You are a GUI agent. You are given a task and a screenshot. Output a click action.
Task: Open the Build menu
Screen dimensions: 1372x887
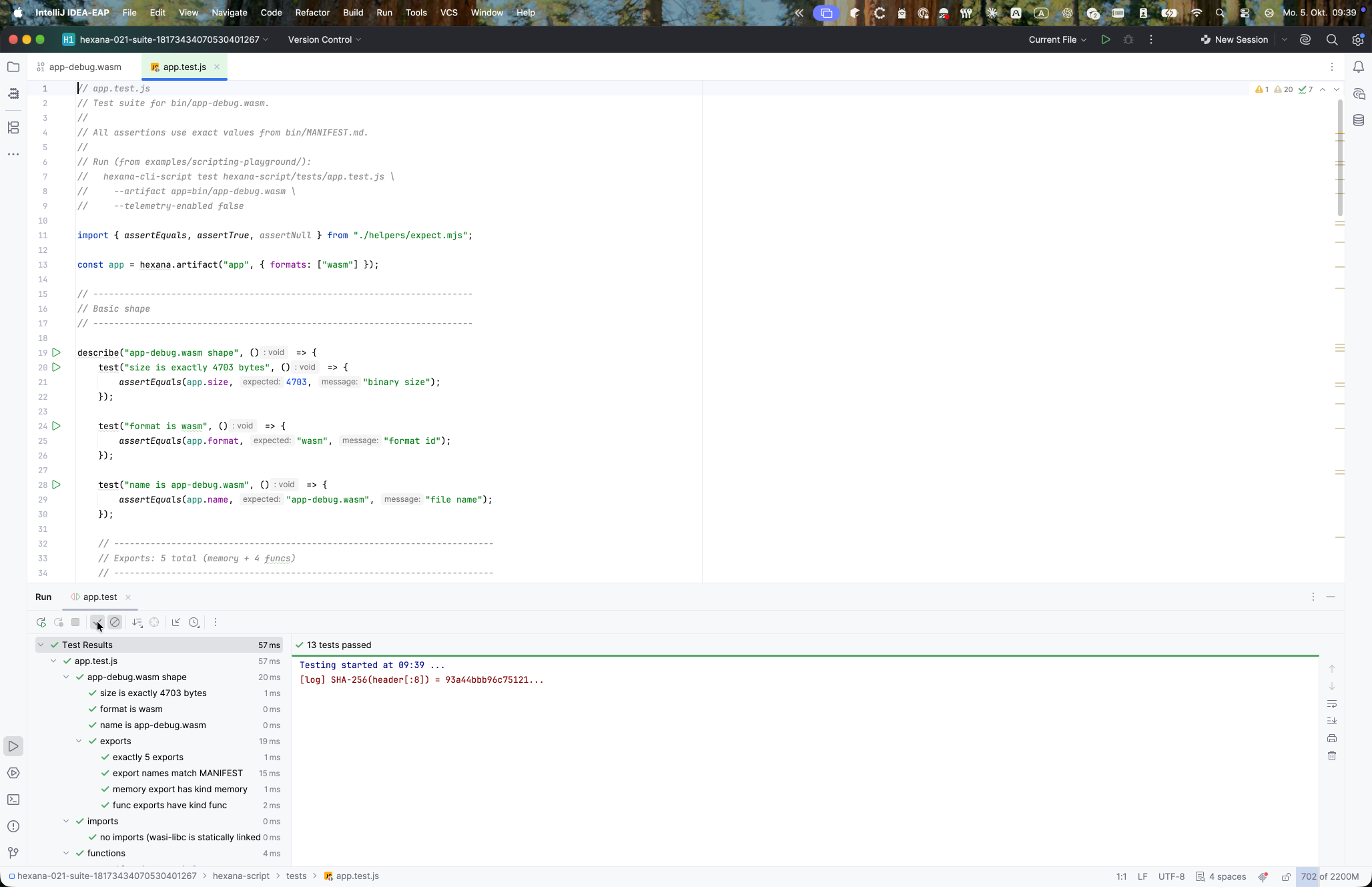point(353,13)
